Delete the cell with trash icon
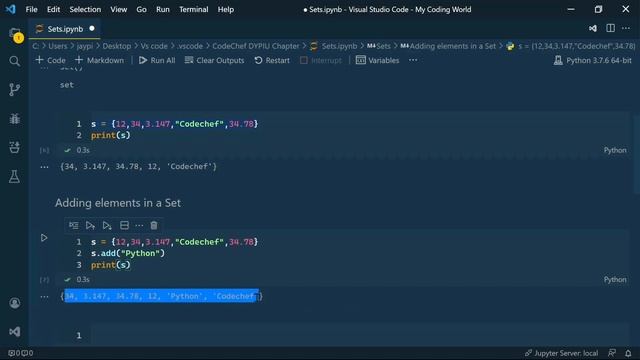640x360 pixels. (x=154, y=225)
